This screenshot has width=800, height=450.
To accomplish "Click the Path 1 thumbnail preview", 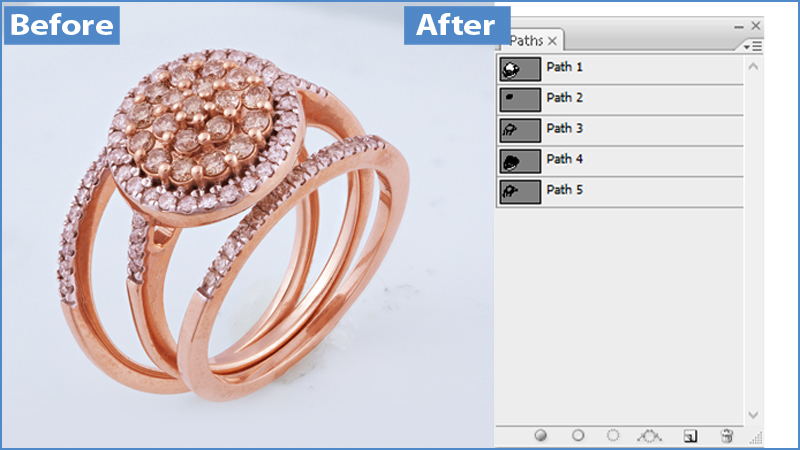I will pyautogui.click(x=520, y=69).
